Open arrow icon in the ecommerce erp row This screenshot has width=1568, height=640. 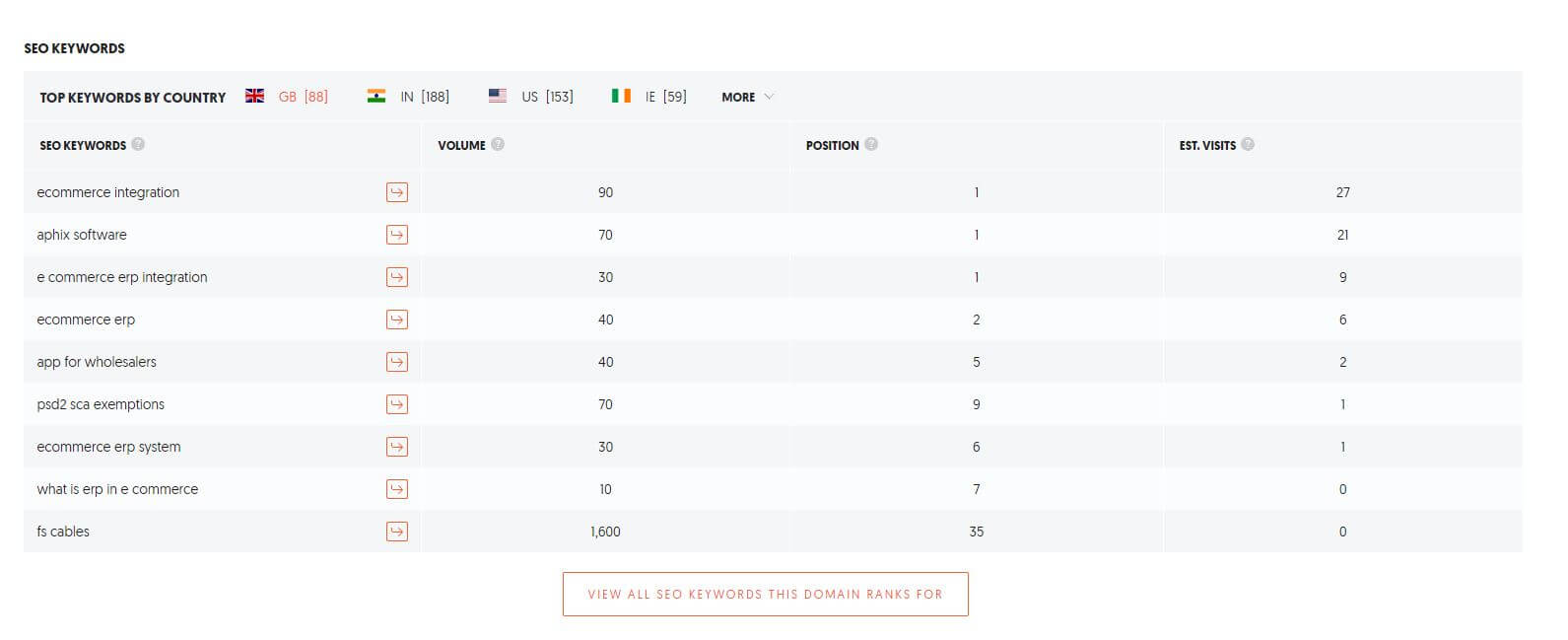point(397,320)
